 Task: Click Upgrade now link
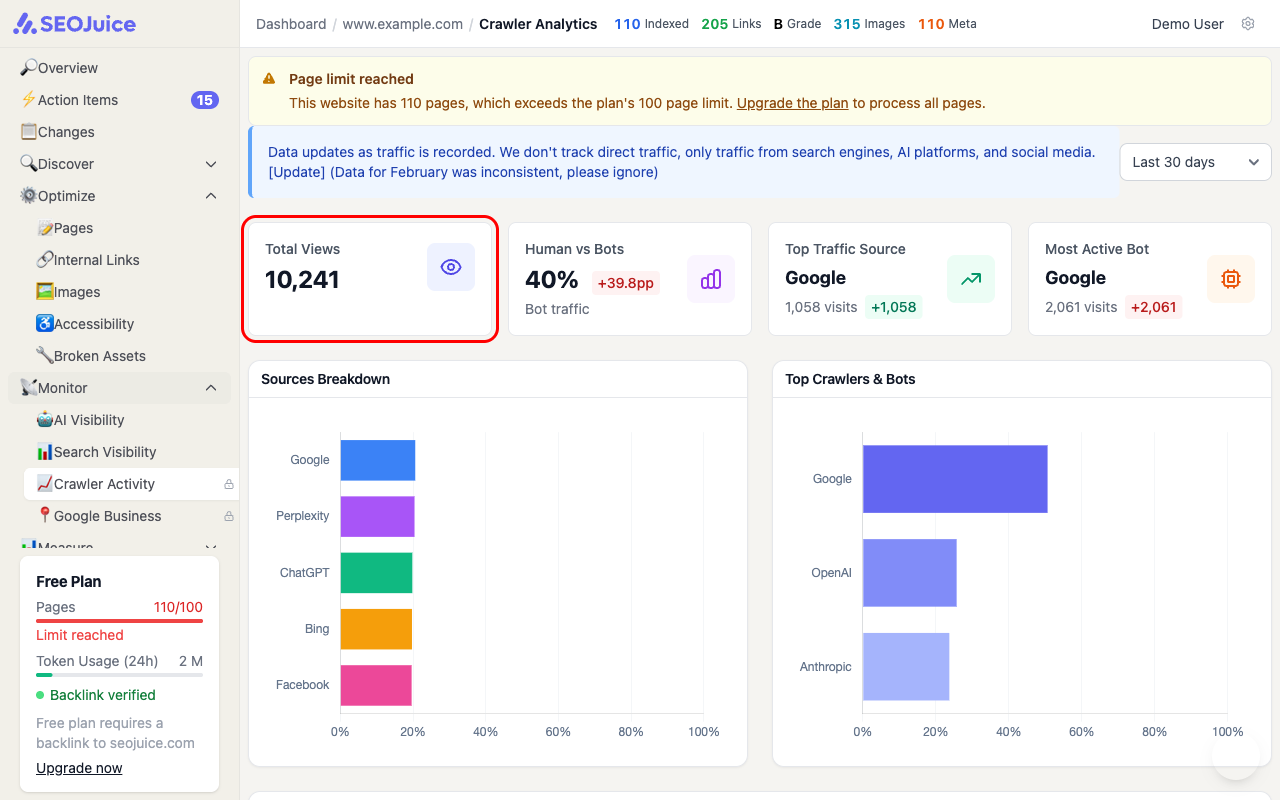click(79, 768)
